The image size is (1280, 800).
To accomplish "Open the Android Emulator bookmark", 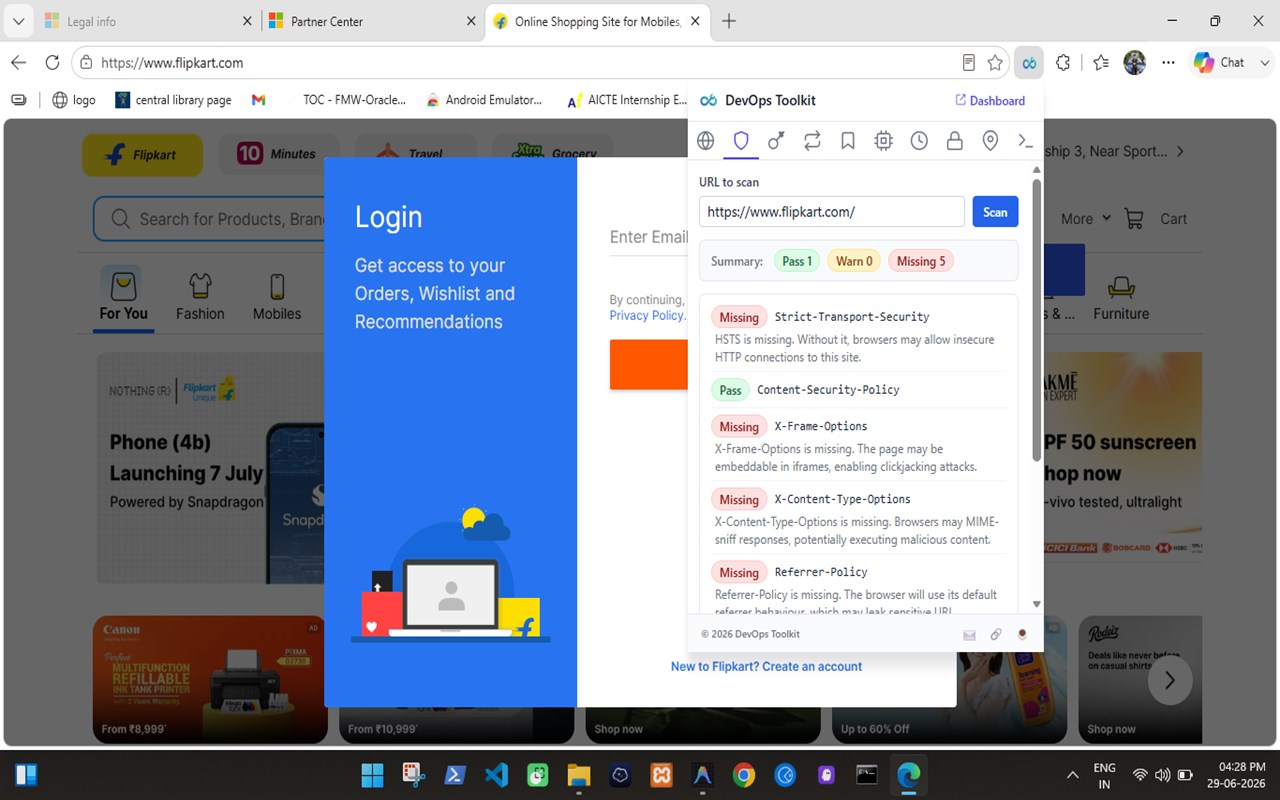I will (483, 100).
